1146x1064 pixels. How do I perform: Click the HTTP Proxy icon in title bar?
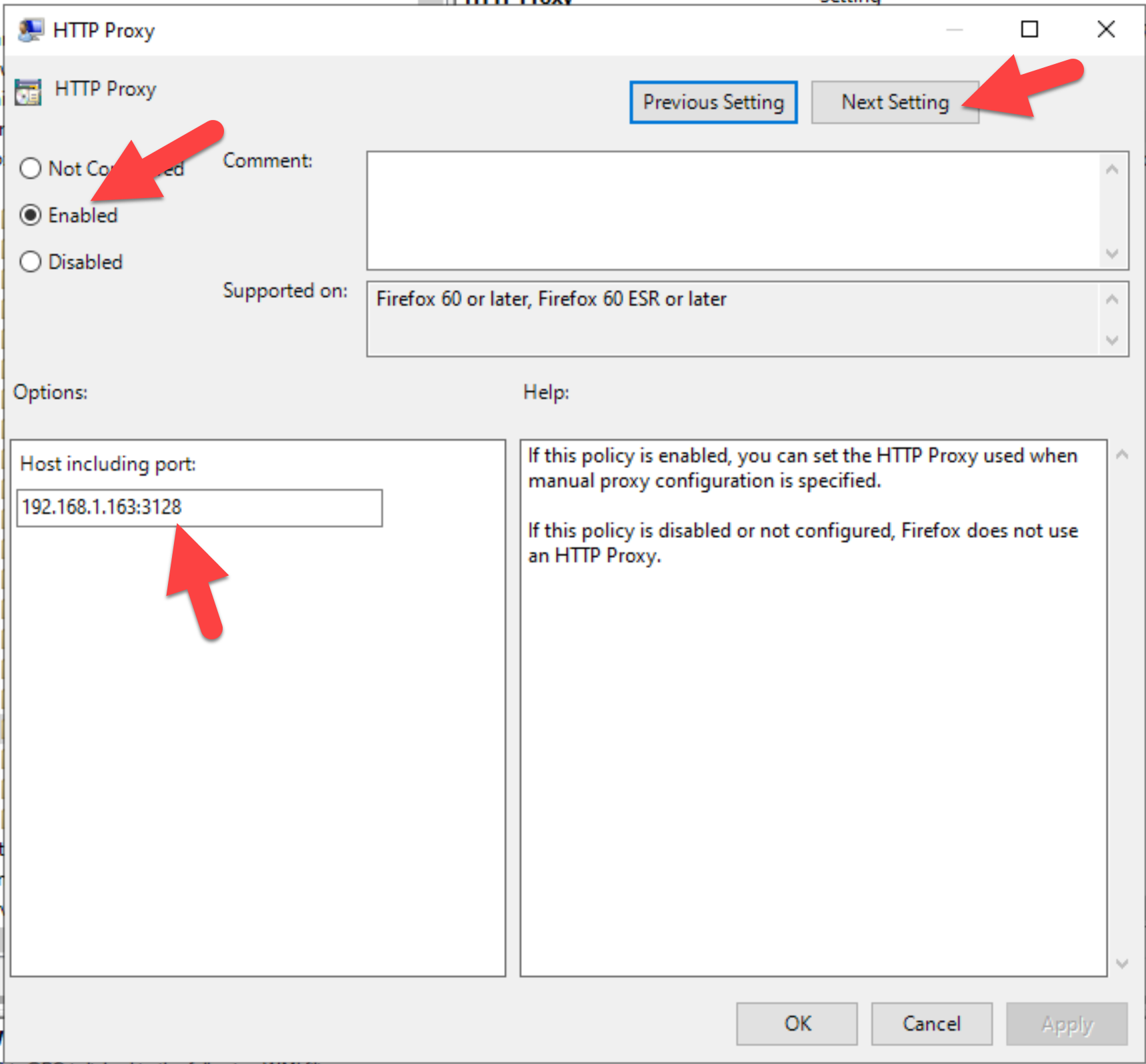click(x=29, y=29)
